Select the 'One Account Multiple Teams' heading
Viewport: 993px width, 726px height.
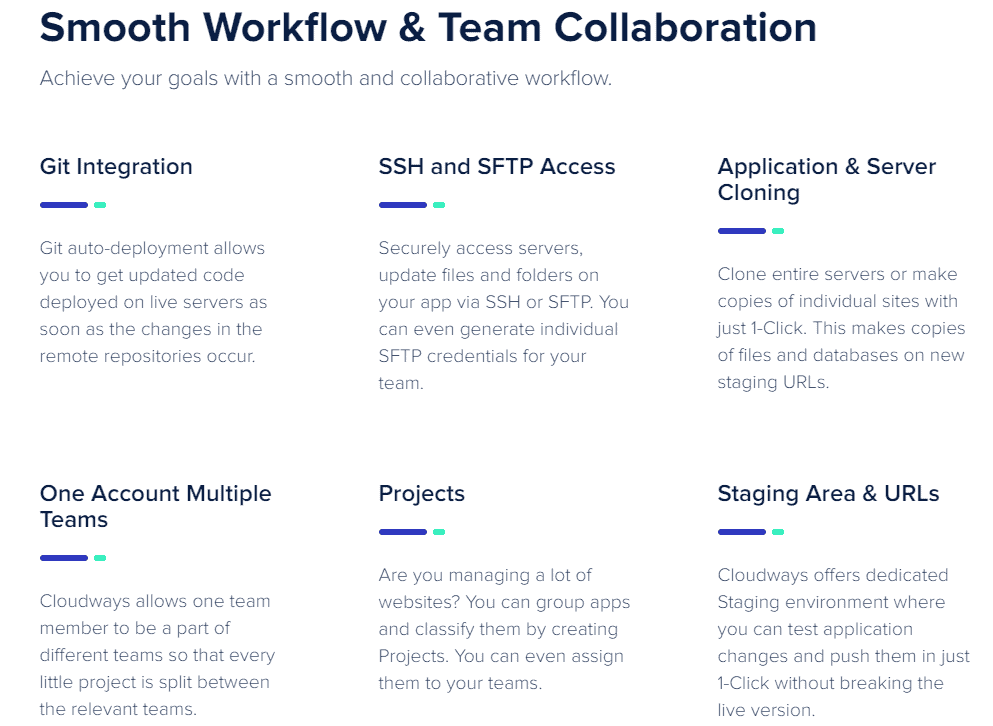[155, 506]
